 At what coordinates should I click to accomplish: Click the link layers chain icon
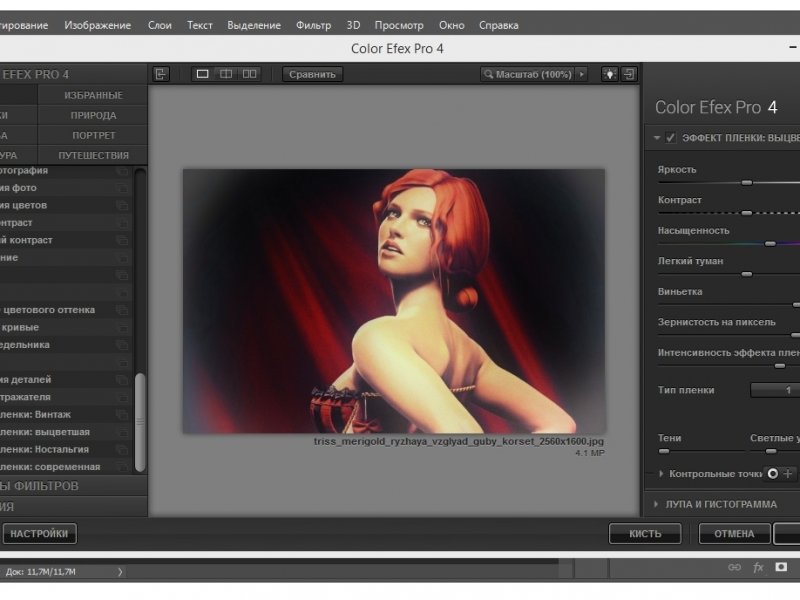click(734, 567)
